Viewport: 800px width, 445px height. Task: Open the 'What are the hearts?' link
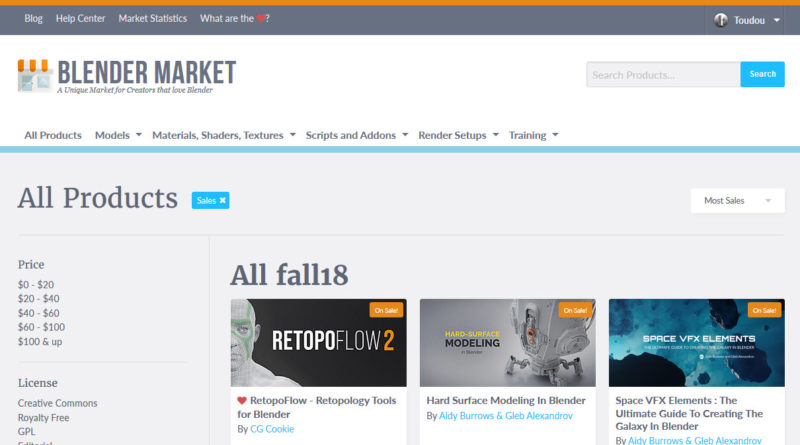235,18
